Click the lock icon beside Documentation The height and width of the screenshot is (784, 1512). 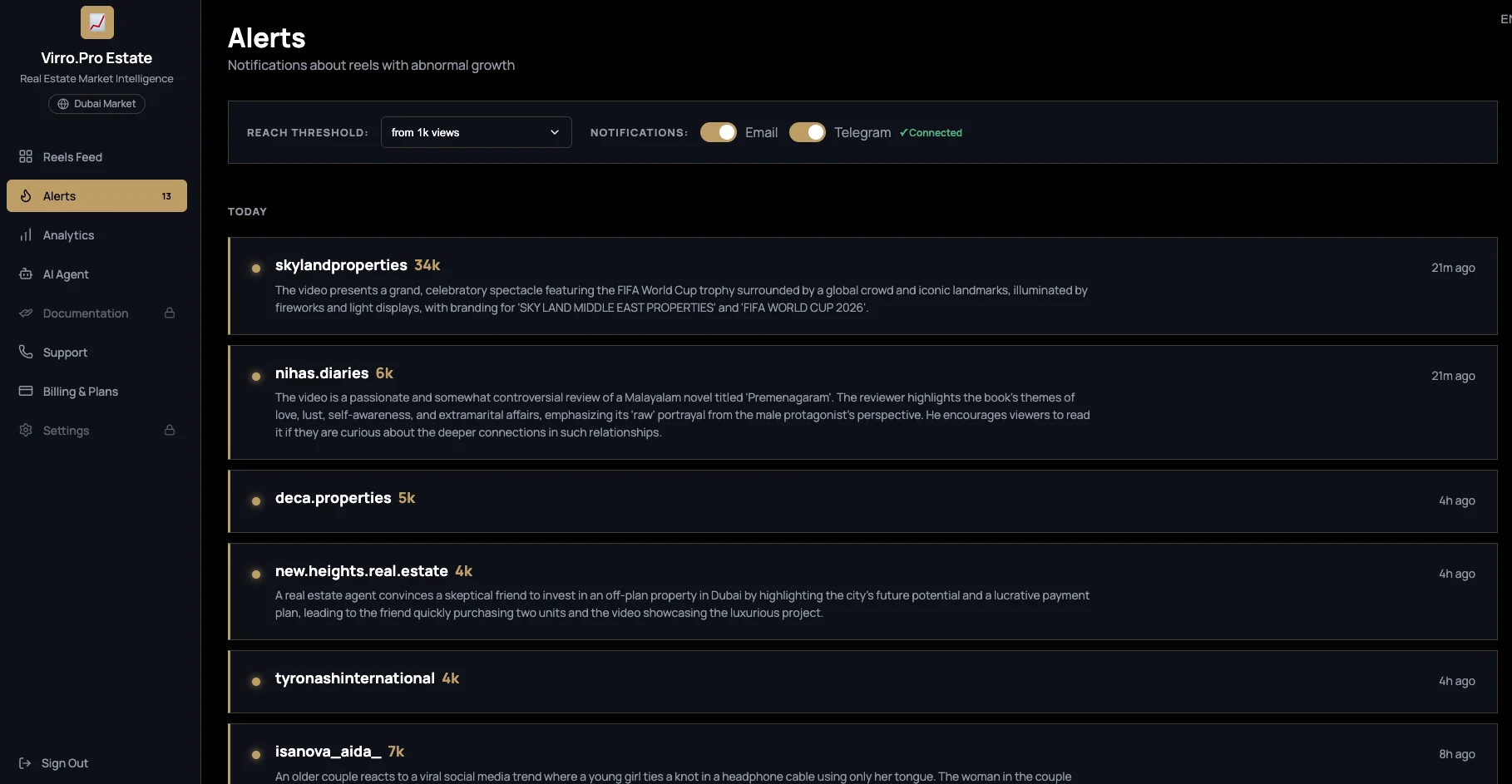[170, 313]
